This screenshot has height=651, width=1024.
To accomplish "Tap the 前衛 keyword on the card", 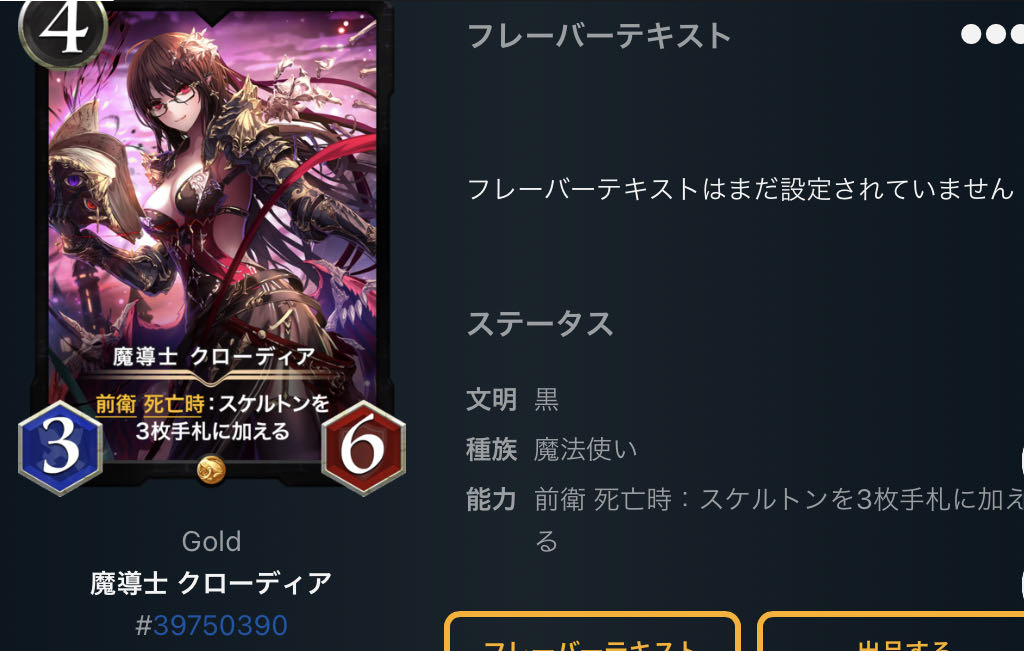I will click(x=116, y=404).
